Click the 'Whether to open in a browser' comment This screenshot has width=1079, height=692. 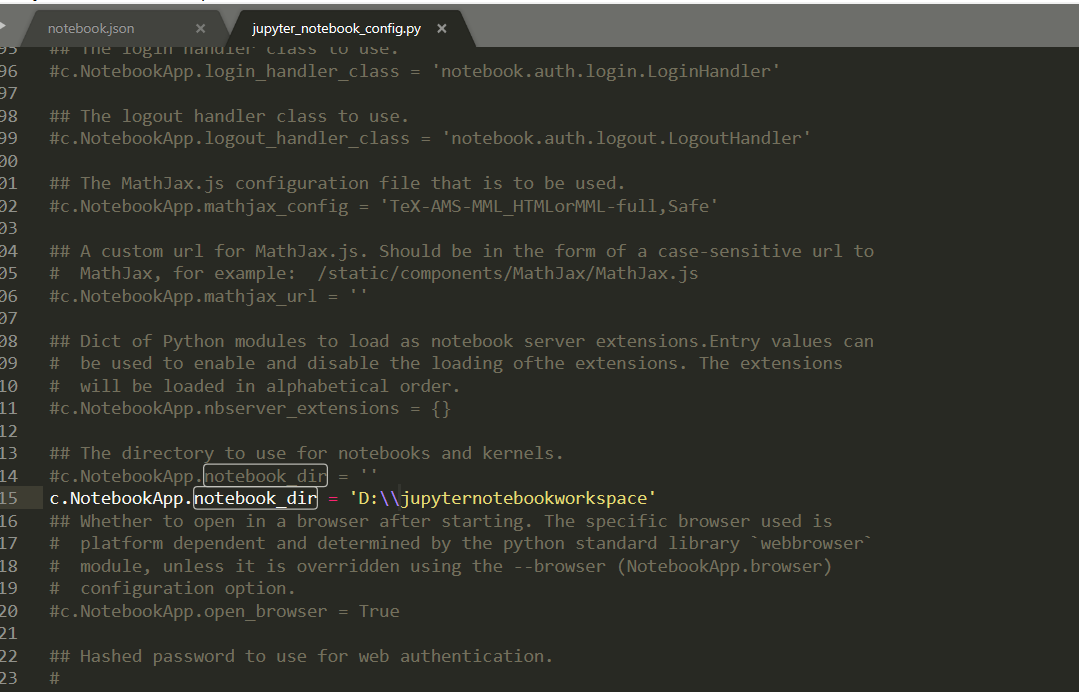tap(441, 521)
